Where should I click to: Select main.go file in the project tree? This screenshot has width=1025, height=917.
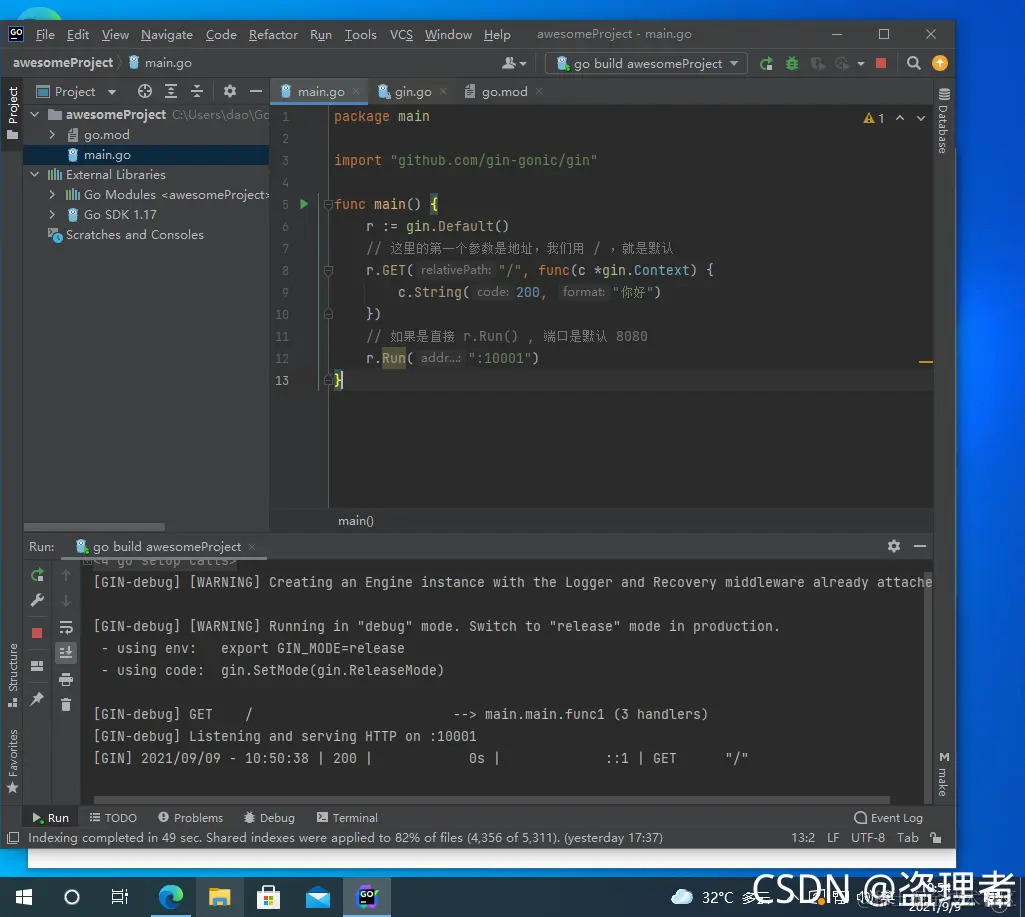point(107,155)
